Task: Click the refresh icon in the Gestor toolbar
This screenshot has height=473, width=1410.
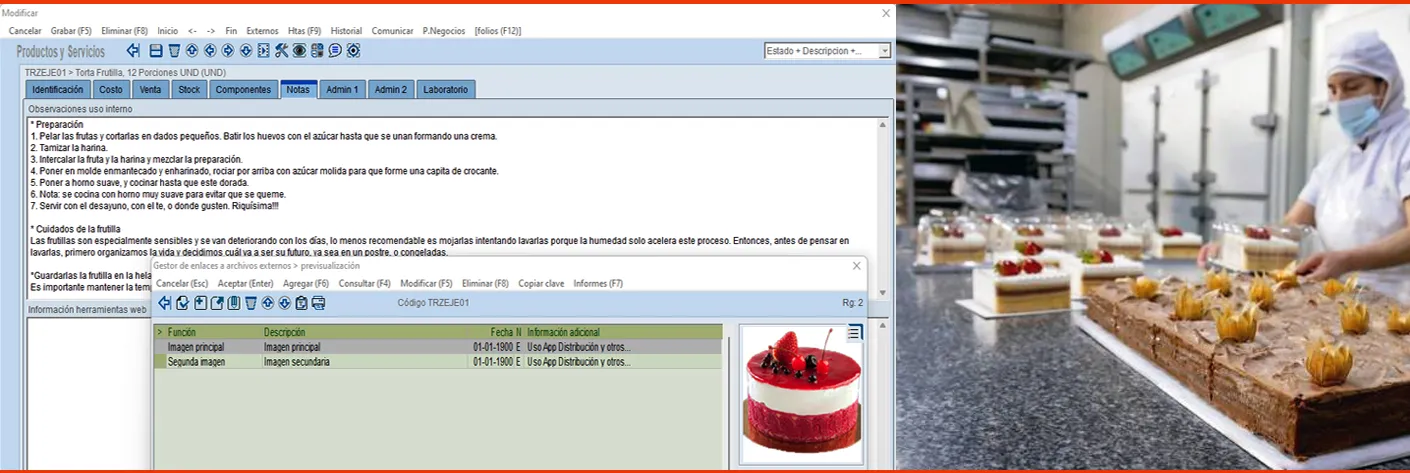Action: point(182,303)
